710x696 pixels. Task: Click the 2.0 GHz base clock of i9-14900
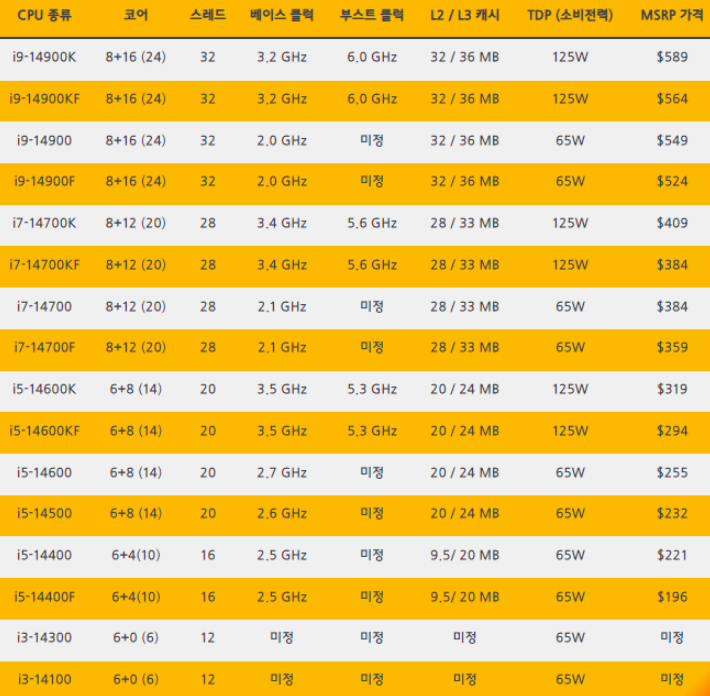click(x=282, y=140)
